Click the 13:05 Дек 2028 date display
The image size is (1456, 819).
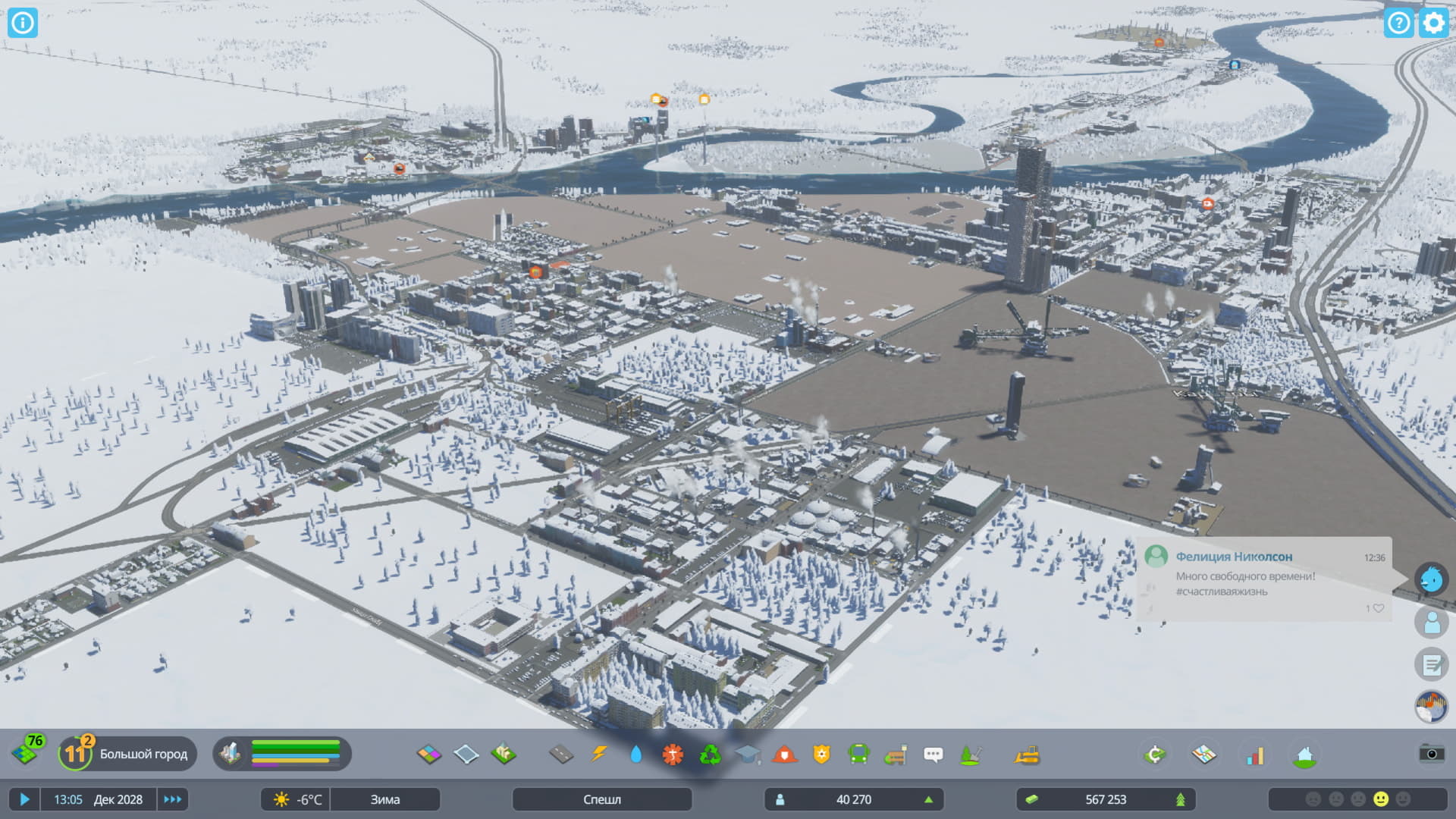click(98, 799)
